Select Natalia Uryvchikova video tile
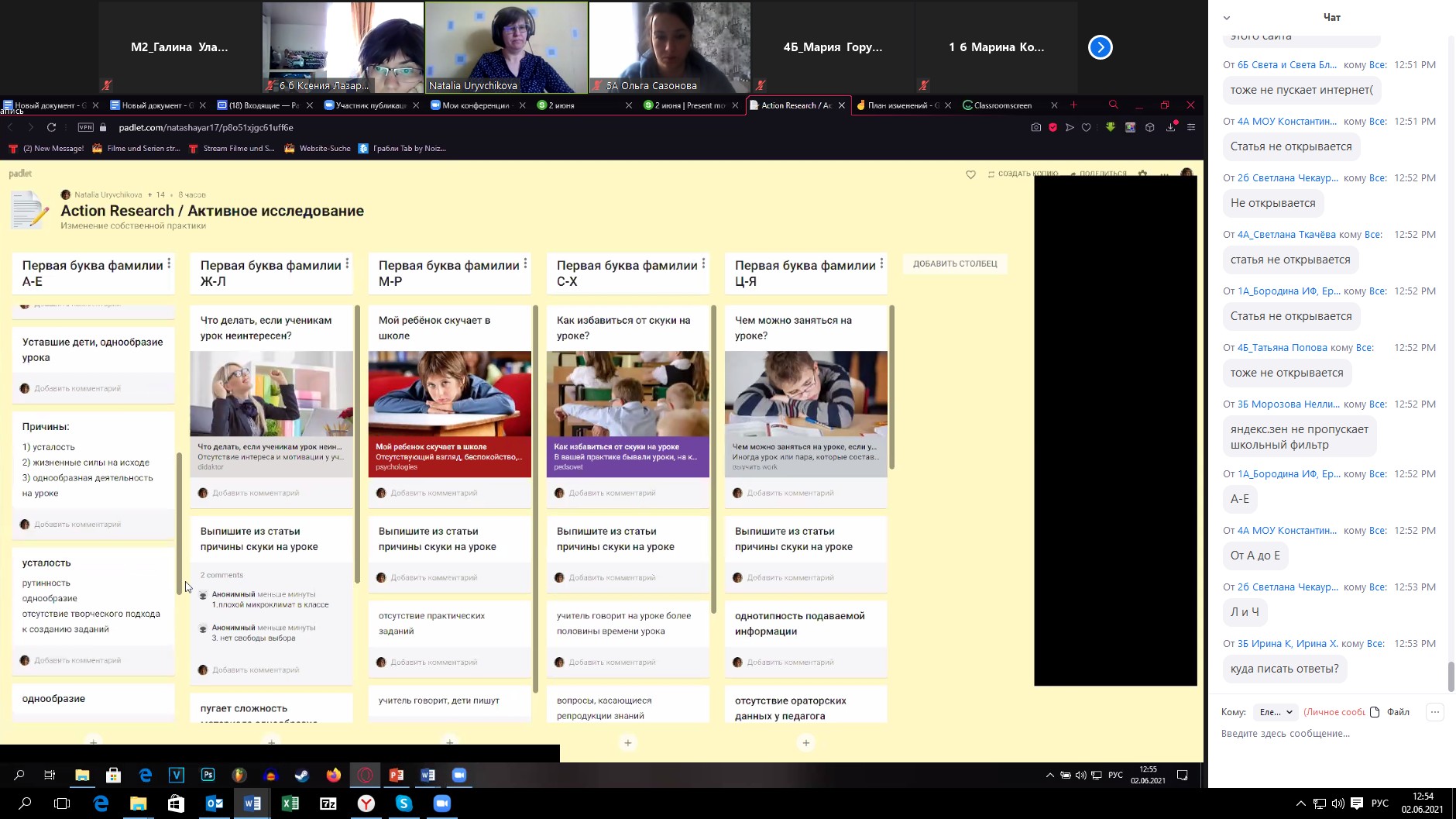1456x819 pixels. pos(507,48)
